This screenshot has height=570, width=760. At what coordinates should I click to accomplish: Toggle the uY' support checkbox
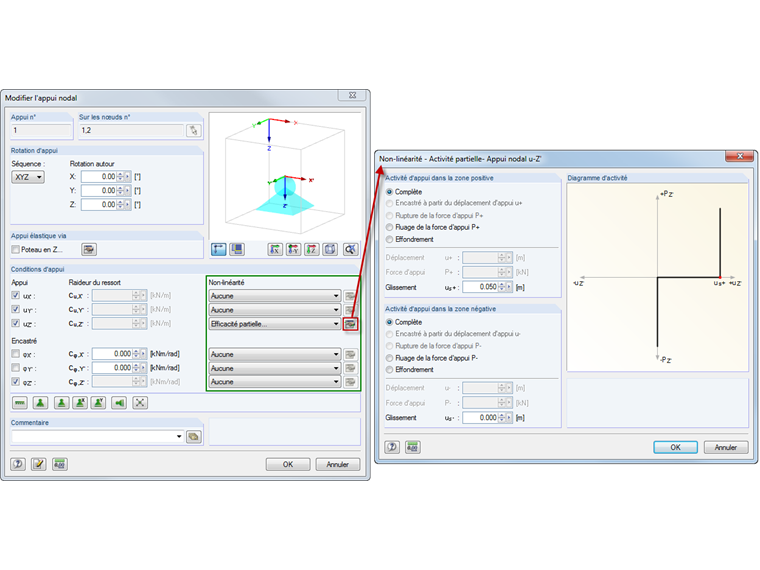(x=16, y=309)
